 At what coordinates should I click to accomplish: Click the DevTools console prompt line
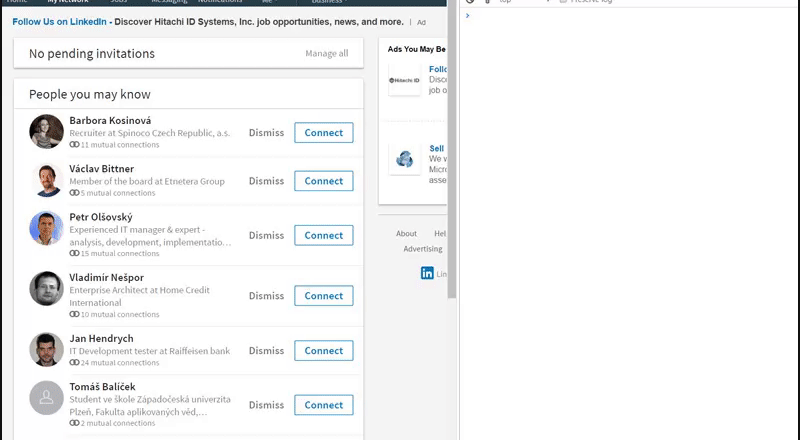click(630, 16)
